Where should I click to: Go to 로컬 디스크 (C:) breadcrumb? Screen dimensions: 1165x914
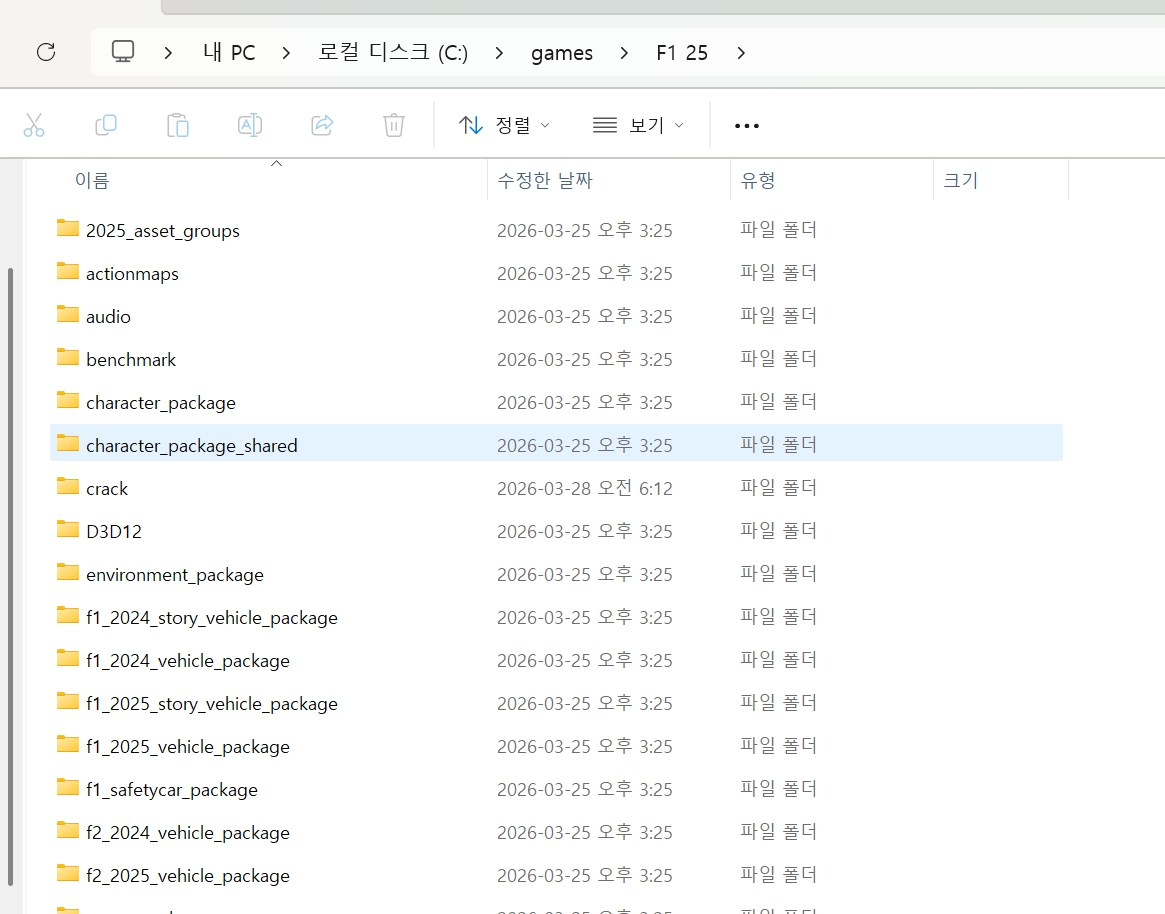pyautogui.click(x=393, y=53)
